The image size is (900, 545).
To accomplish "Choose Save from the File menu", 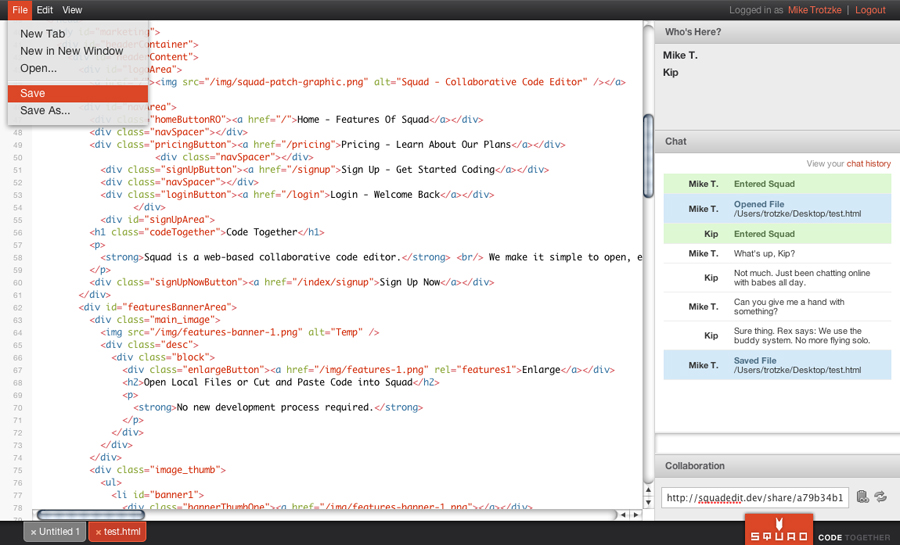I will (33, 93).
